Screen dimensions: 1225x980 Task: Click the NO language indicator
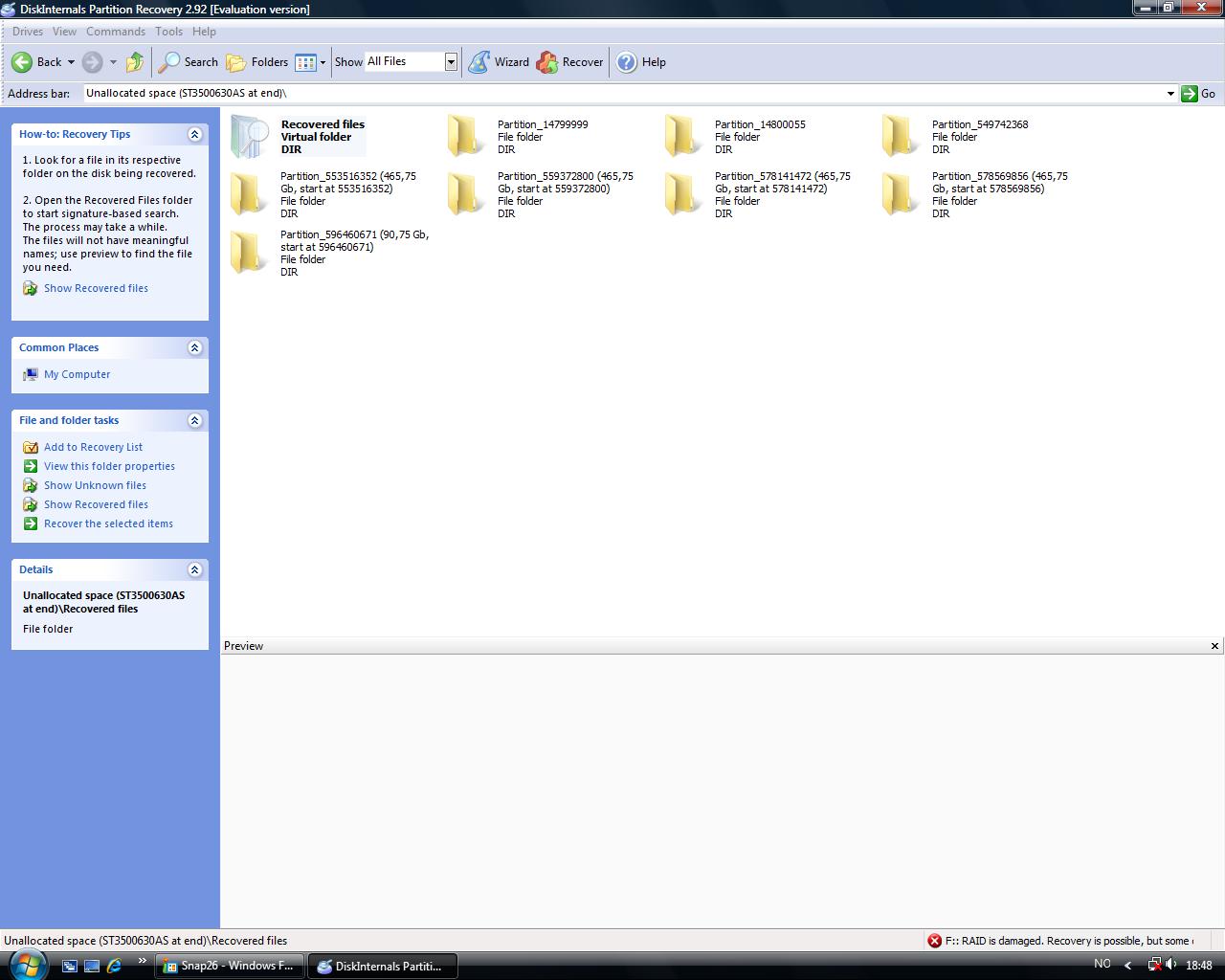(1102, 965)
